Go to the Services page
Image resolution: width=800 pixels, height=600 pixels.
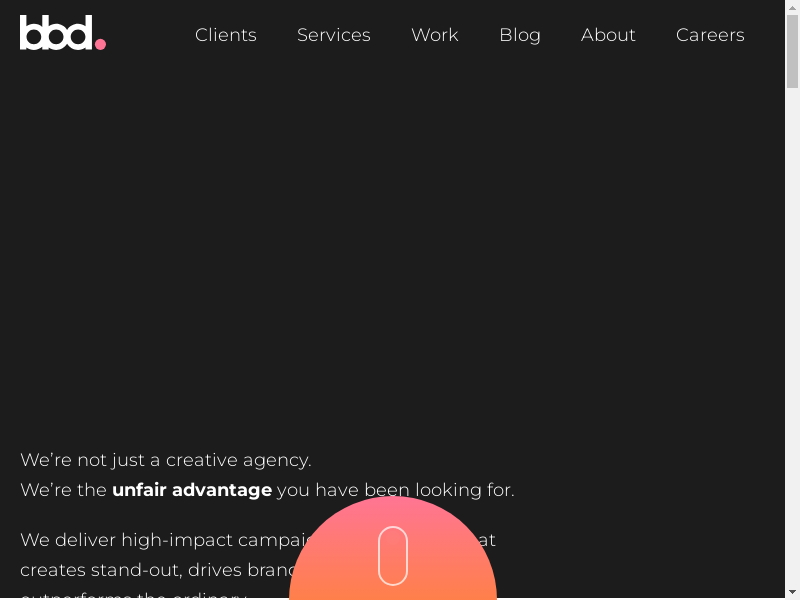click(333, 35)
